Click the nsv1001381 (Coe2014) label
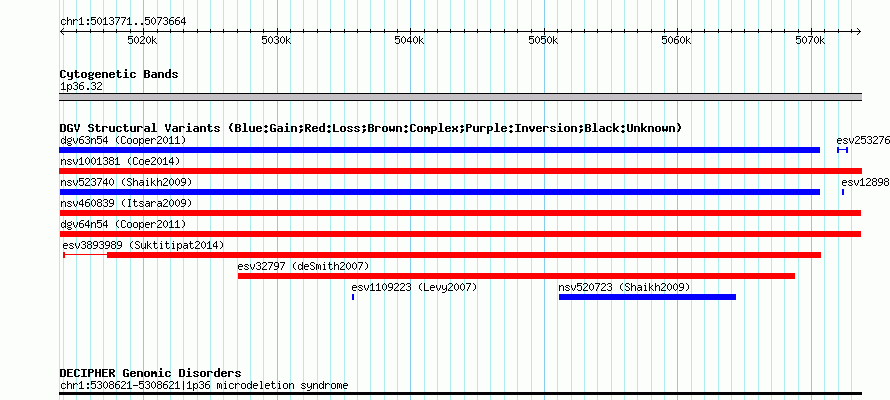 [120, 161]
